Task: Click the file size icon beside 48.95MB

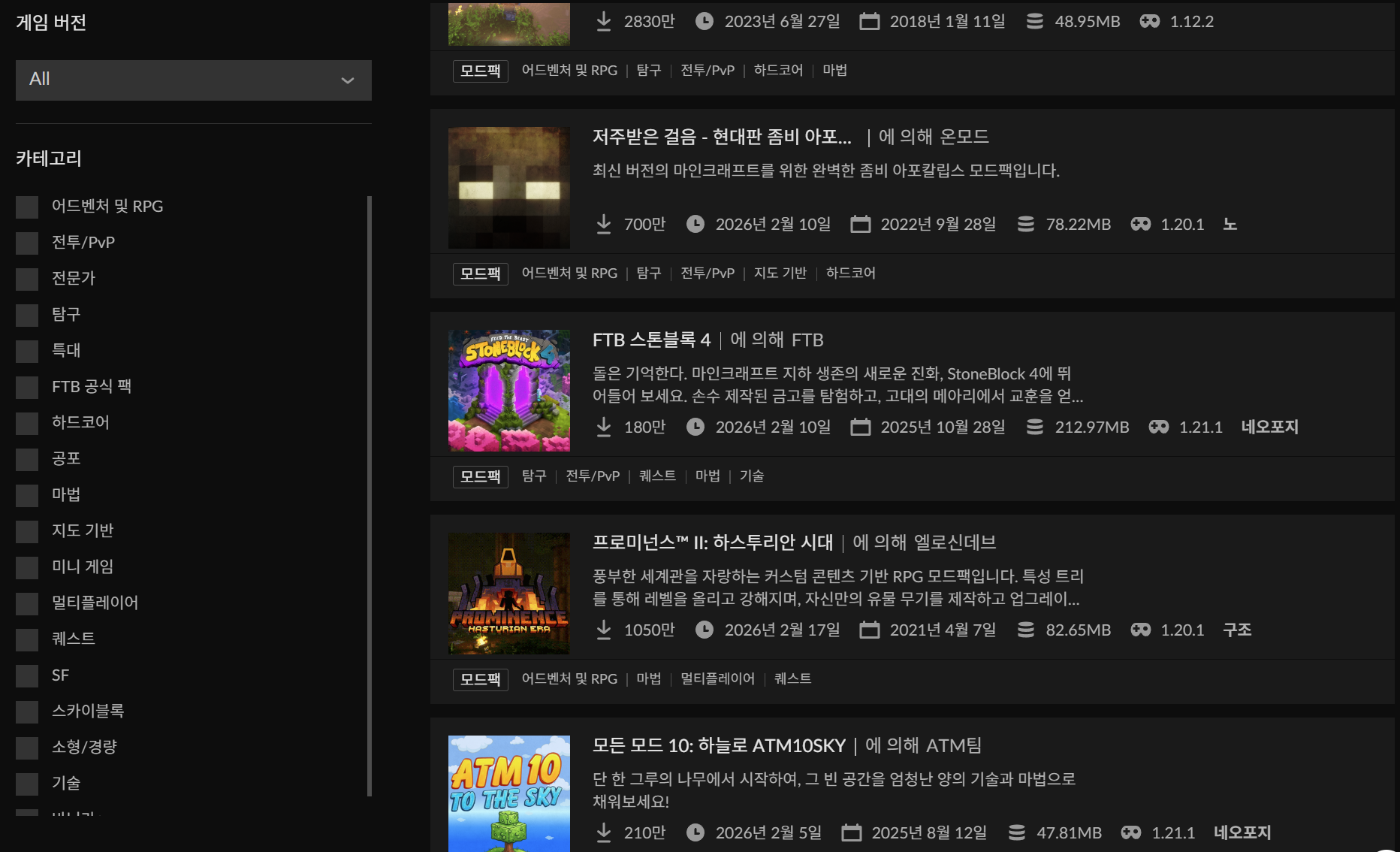Action: pos(1035,22)
